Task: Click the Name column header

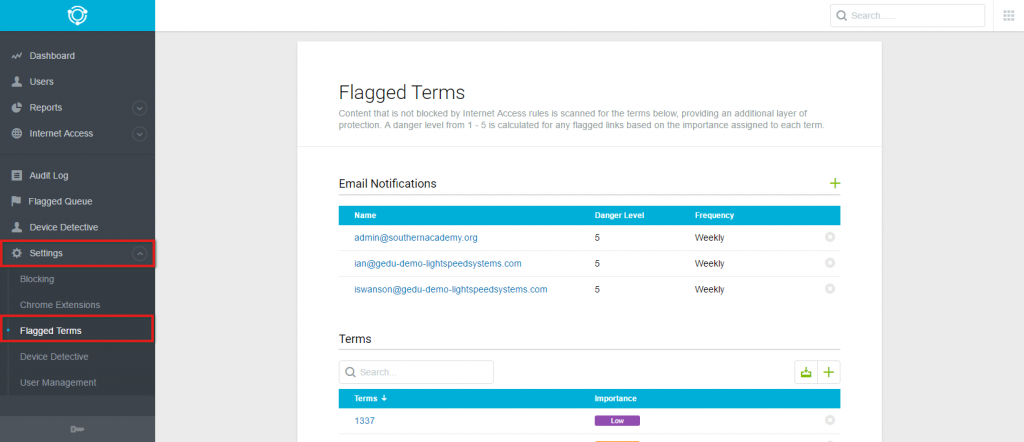Action: (x=365, y=215)
